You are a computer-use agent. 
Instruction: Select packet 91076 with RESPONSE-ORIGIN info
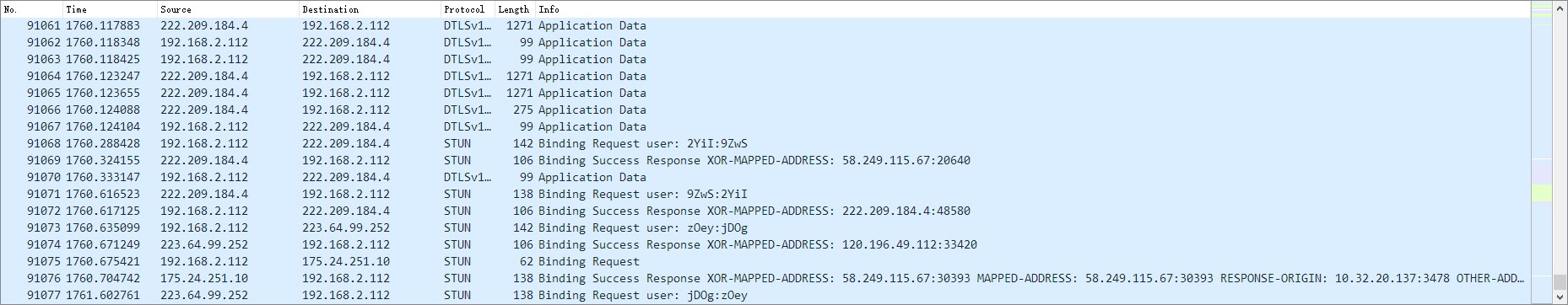pyautogui.click(x=765, y=278)
